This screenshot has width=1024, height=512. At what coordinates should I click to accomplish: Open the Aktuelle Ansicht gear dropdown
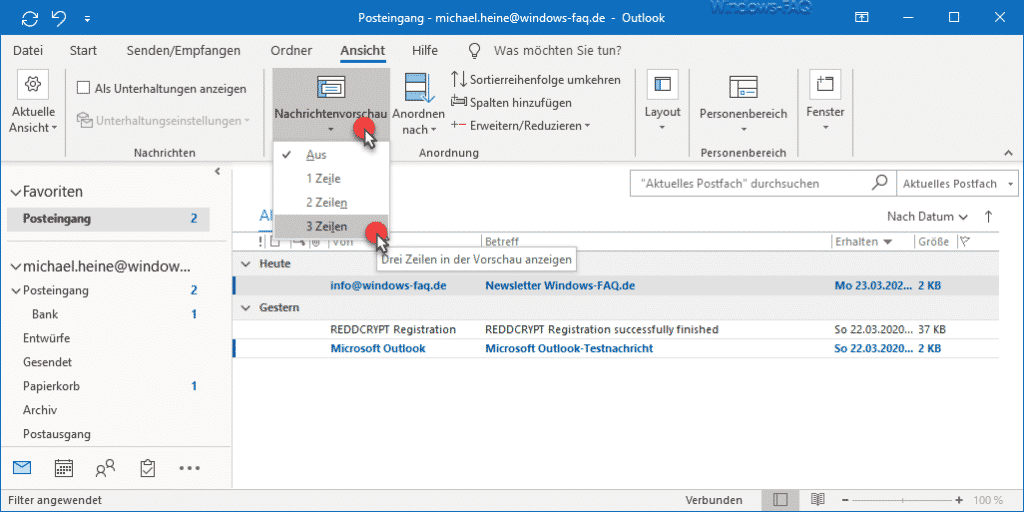33,104
